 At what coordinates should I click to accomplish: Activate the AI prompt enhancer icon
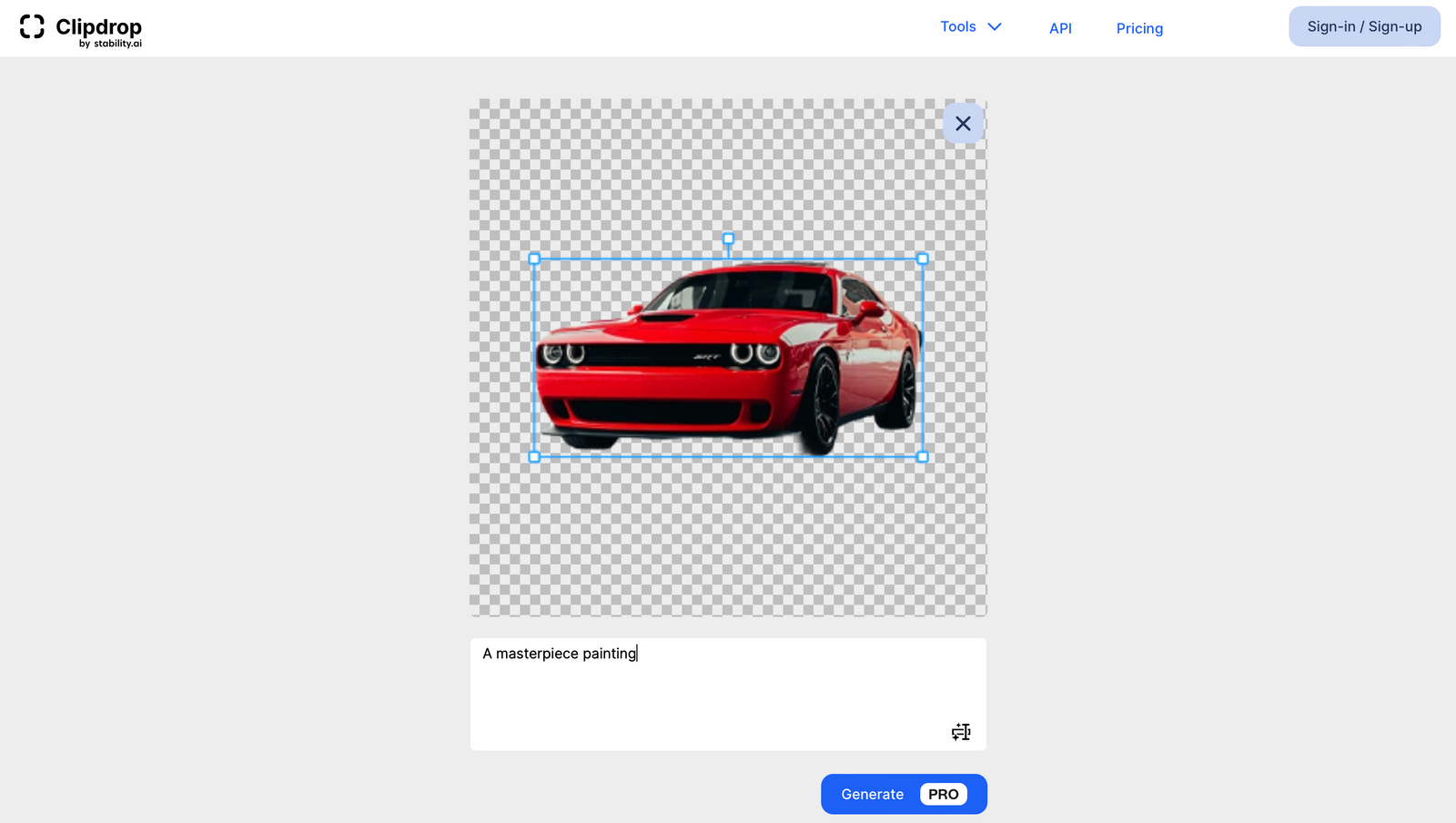coord(961,731)
